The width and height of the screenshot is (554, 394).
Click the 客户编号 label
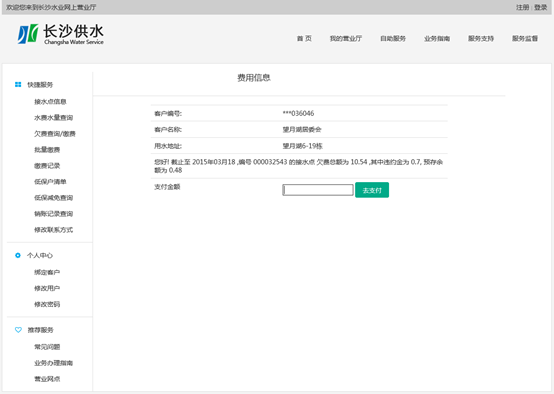(168, 113)
